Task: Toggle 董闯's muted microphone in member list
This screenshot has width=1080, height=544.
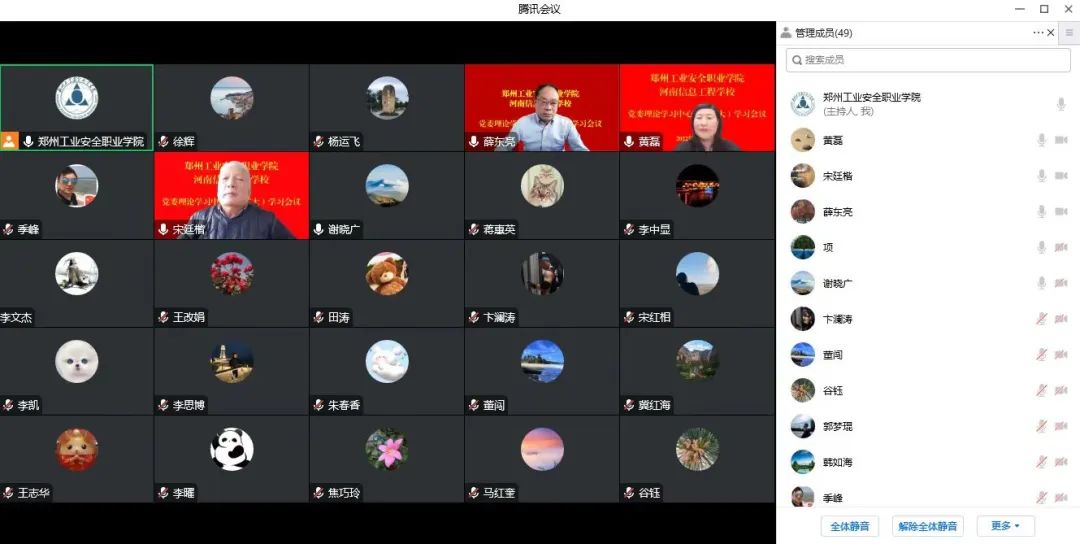Action: 1041,355
